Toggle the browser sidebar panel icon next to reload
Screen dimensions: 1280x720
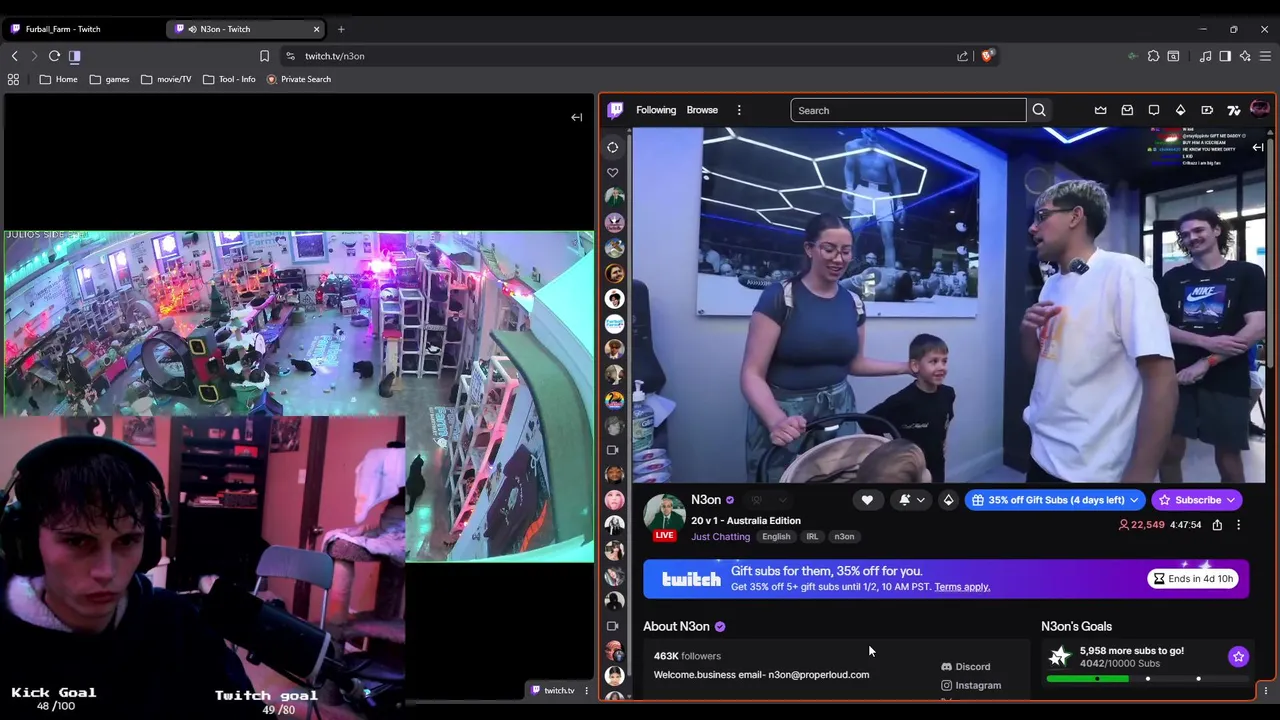pos(75,56)
